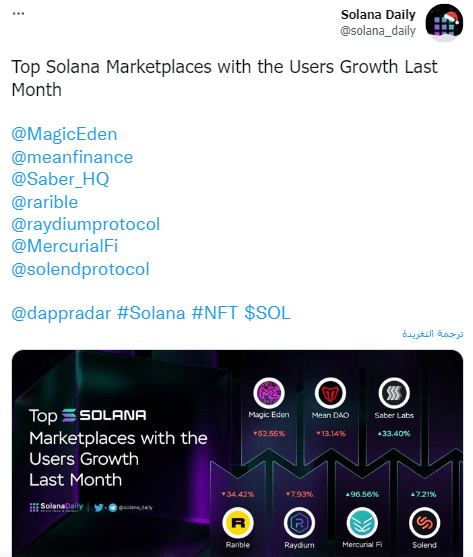The image size is (473, 557).
Task: Click the Mercurial Fi logo icon
Action: (362, 523)
